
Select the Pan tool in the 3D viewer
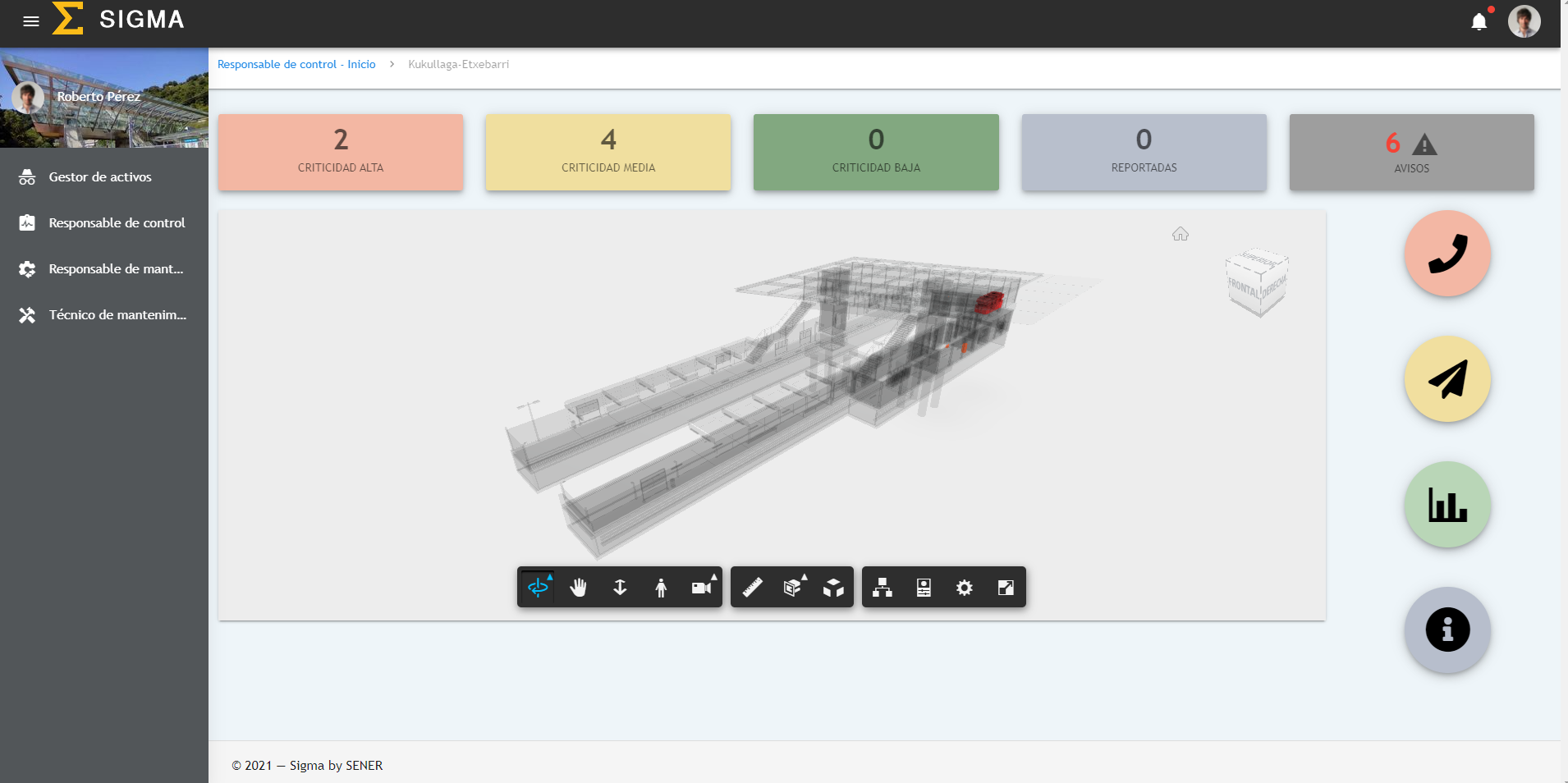[x=579, y=587]
